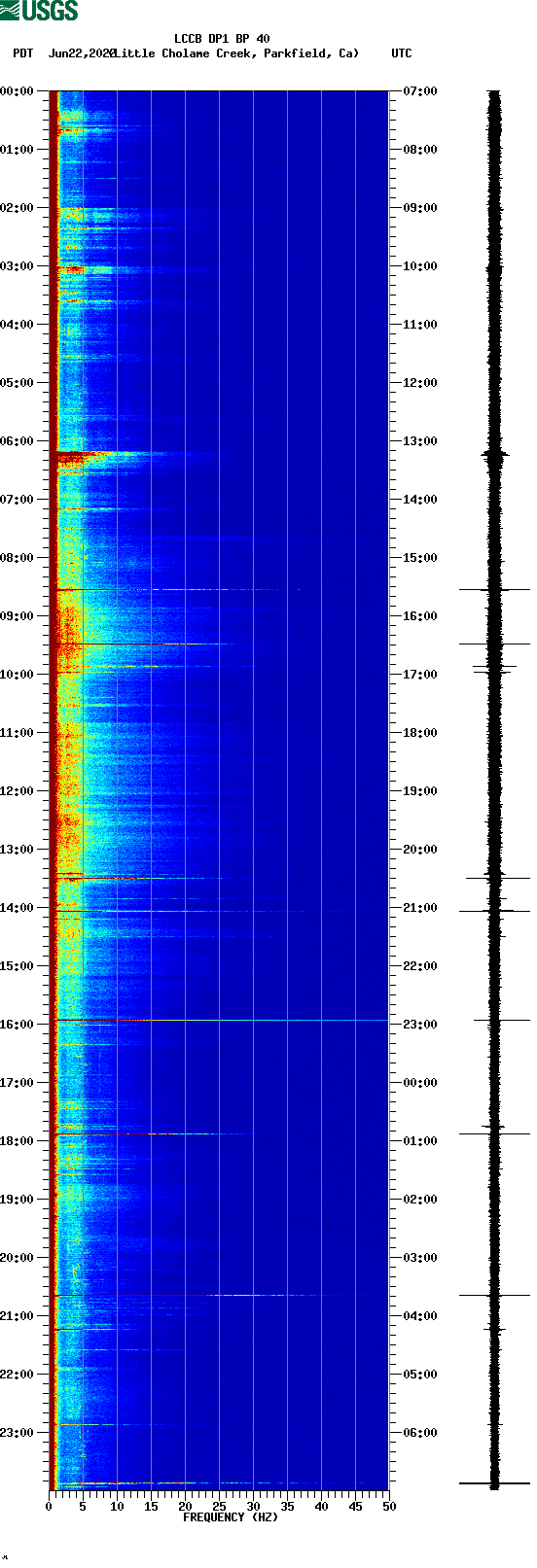Click the 08:00 label on PDT axis
The height and width of the screenshot is (1568, 537).
[18, 558]
